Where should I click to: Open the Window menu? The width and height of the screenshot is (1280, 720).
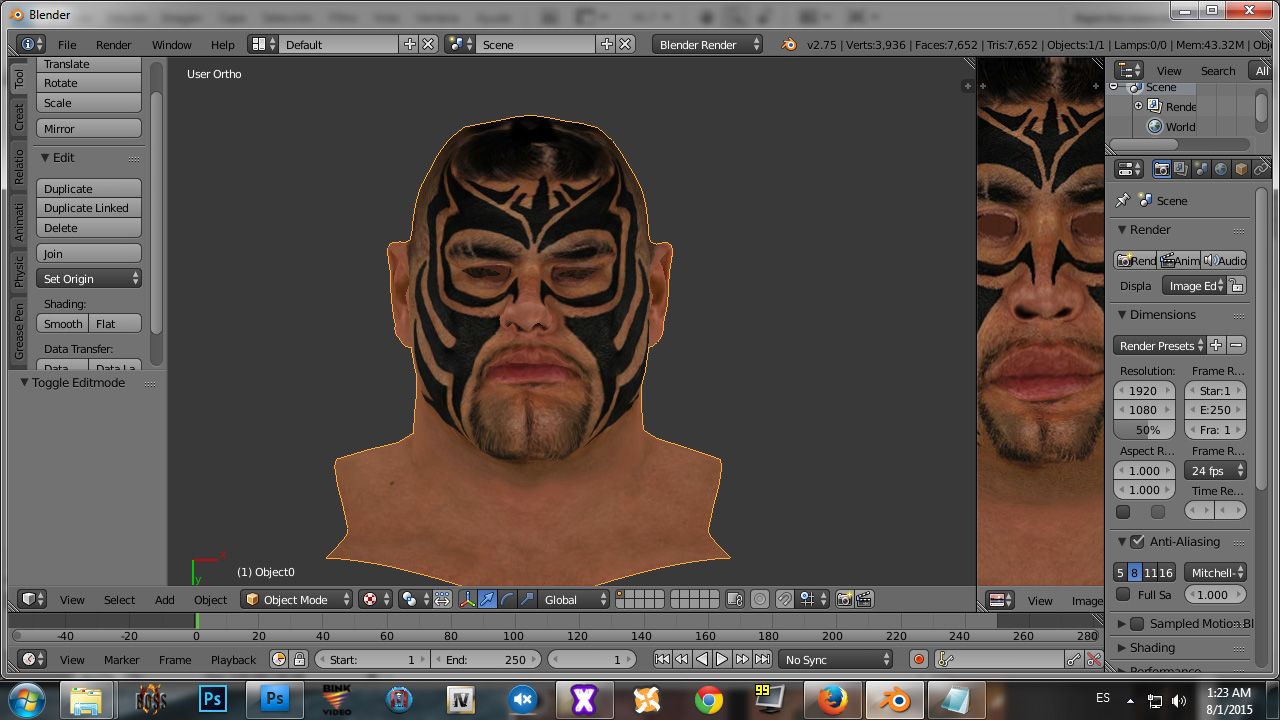(172, 45)
